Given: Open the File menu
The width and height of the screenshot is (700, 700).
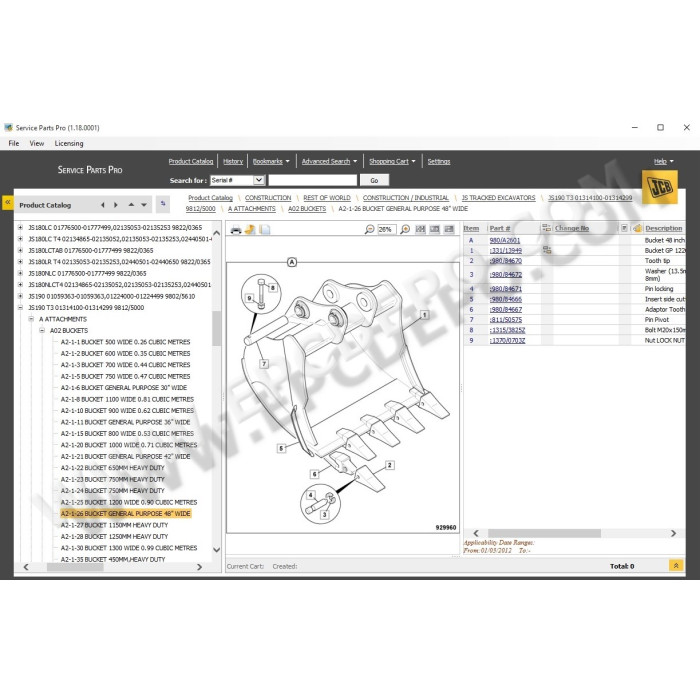Looking at the screenshot, I should (14, 143).
